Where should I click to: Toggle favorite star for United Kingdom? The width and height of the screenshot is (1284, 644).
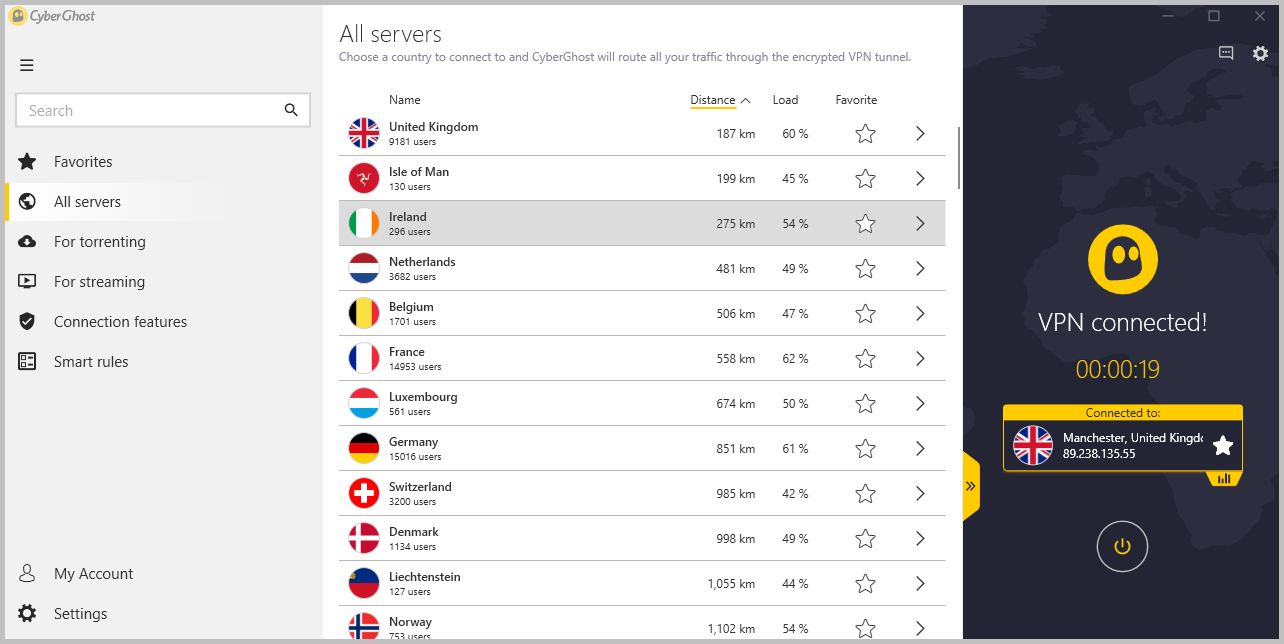point(866,133)
